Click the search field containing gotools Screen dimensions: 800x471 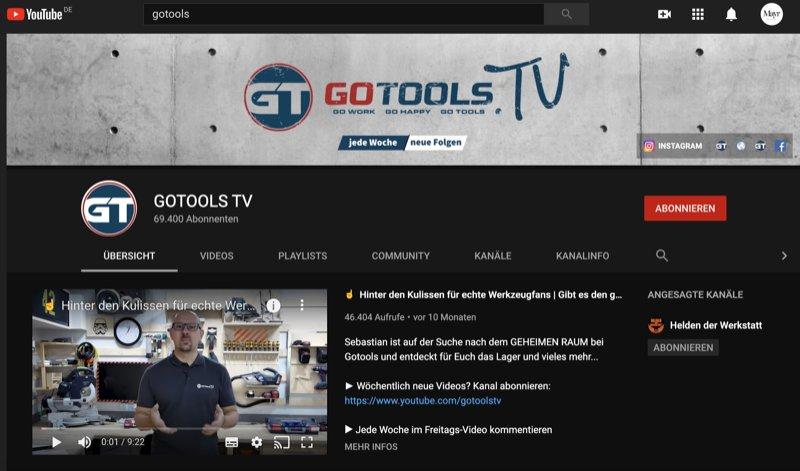coord(344,14)
